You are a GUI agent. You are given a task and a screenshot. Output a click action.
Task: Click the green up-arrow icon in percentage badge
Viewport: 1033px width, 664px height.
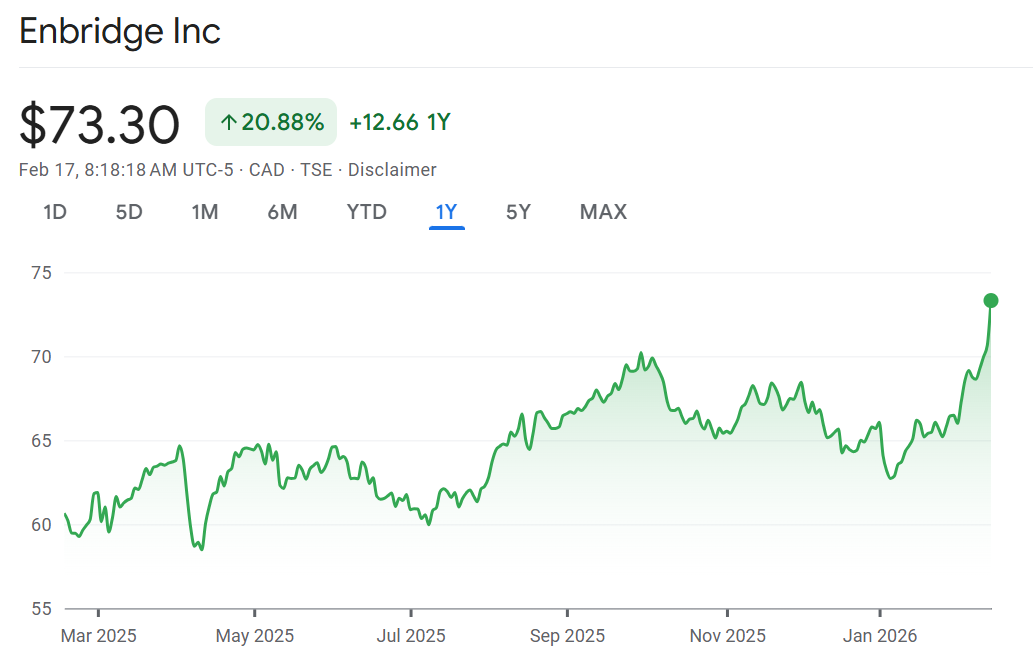click(x=228, y=123)
